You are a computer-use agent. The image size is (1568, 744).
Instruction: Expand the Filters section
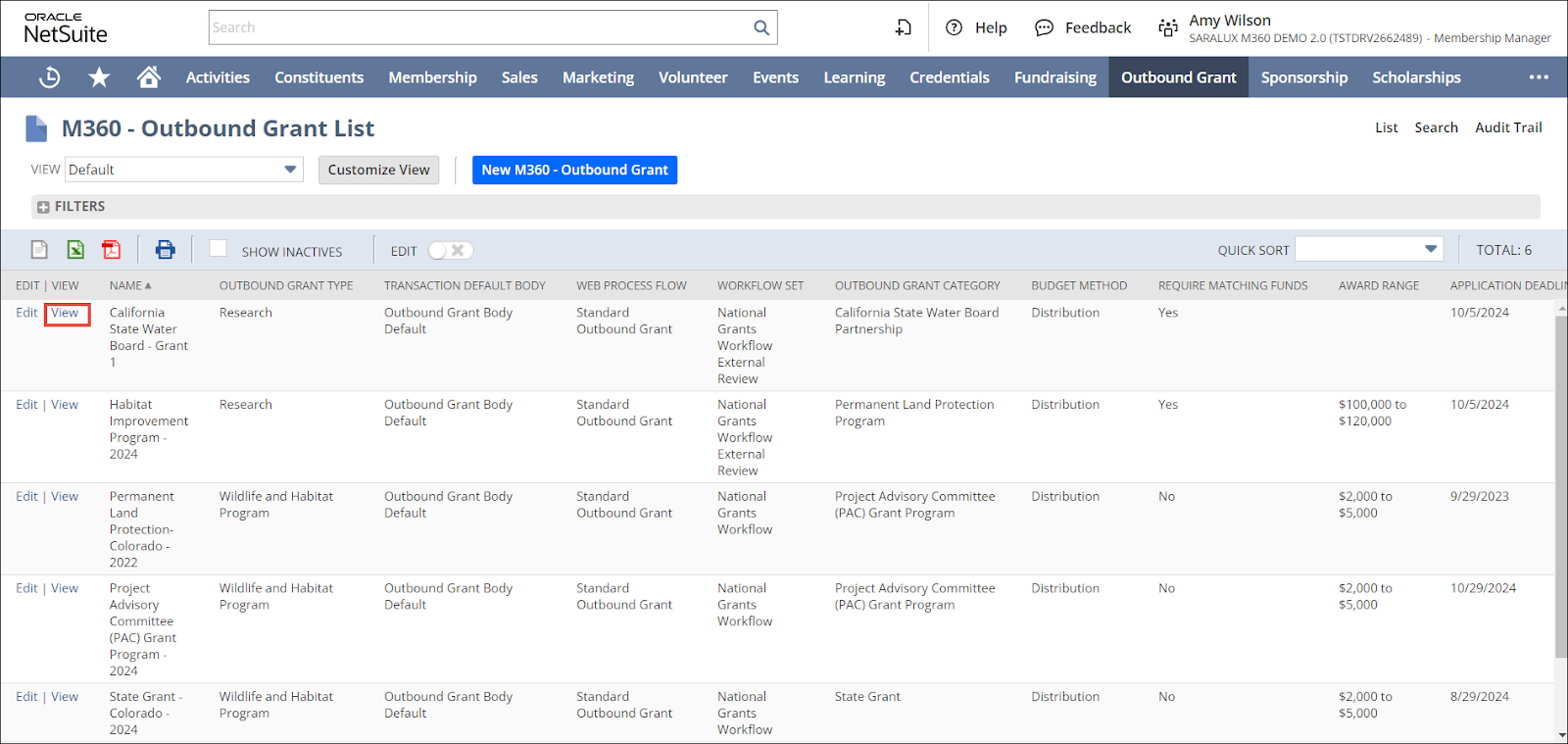coord(43,207)
